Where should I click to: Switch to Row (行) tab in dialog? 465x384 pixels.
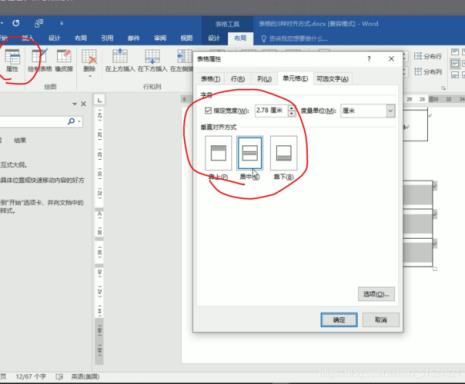(238, 79)
